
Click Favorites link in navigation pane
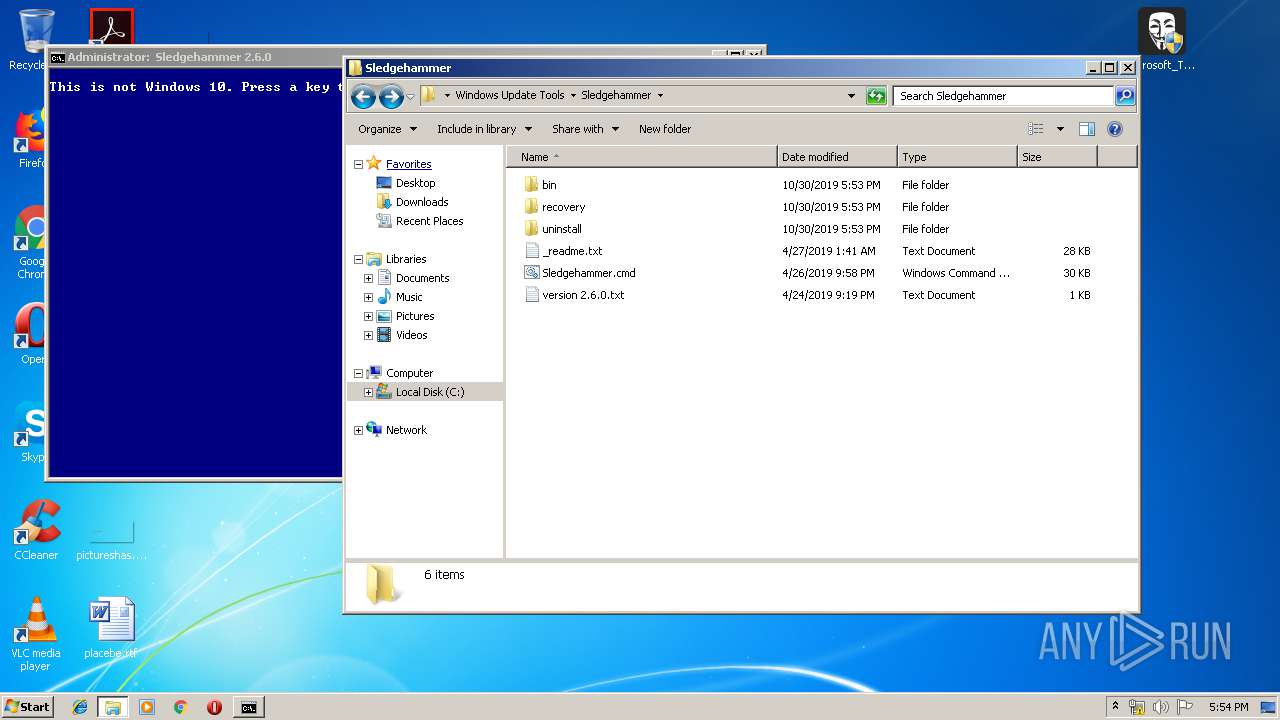coord(408,164)
